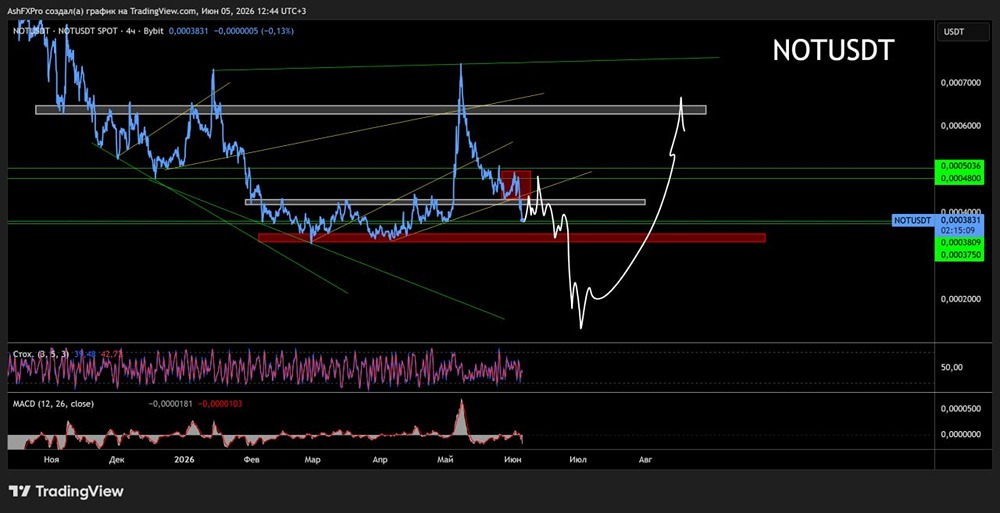Image resolution: width=1000 pixels, height=513 pixels.
Task: Click the Май date on the time axis
Action: [445, 459]
